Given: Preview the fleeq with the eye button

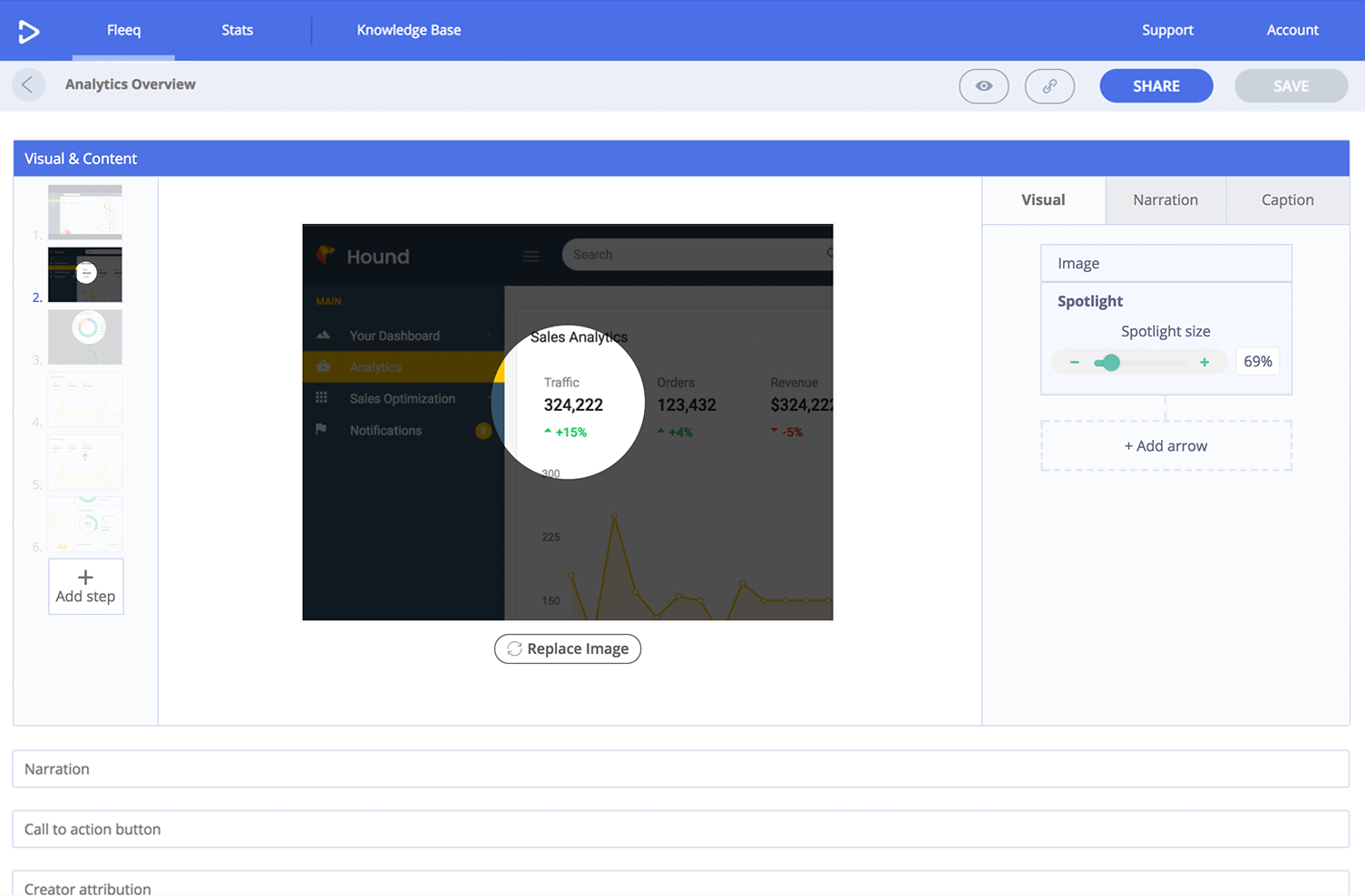Looking at the screenshot, I should point(984,86).
